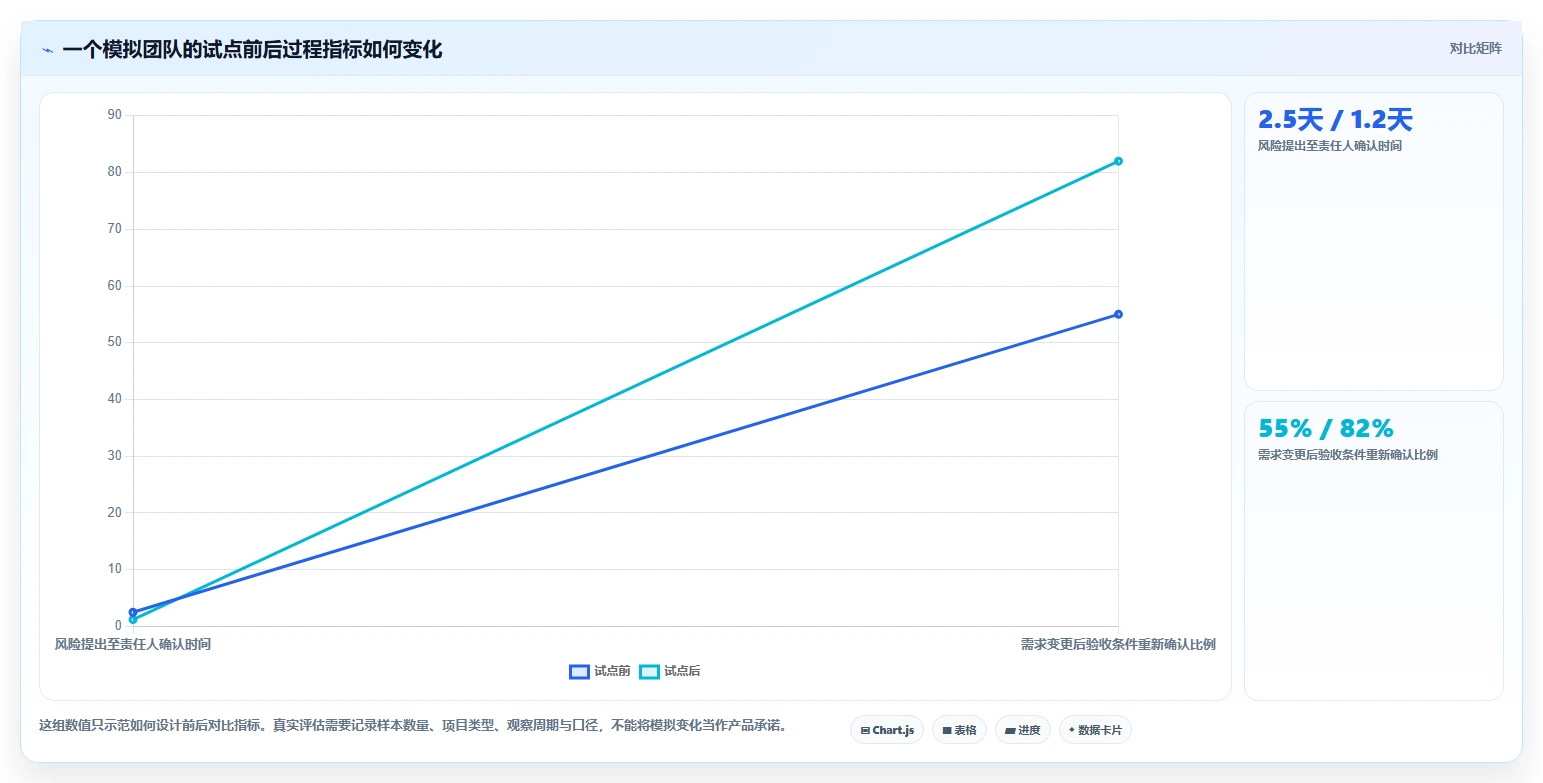Click the 试点前 data point at 55

(x=1118, y=314)
